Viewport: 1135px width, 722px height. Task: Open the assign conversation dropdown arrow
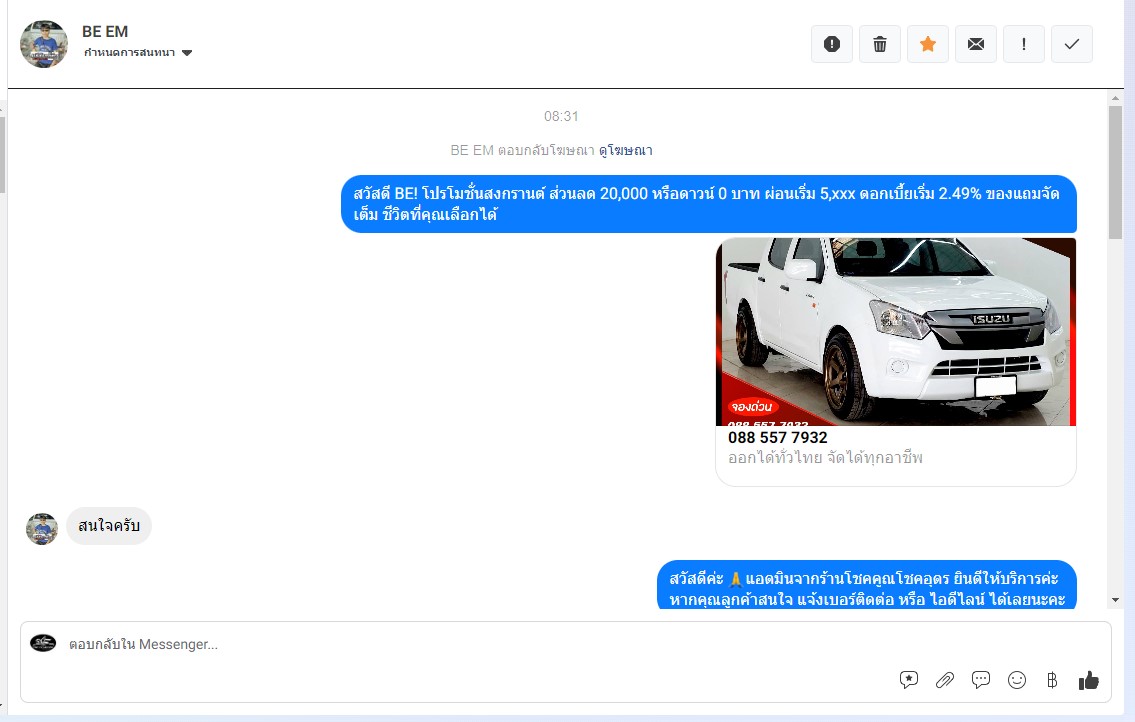[187, 53]
